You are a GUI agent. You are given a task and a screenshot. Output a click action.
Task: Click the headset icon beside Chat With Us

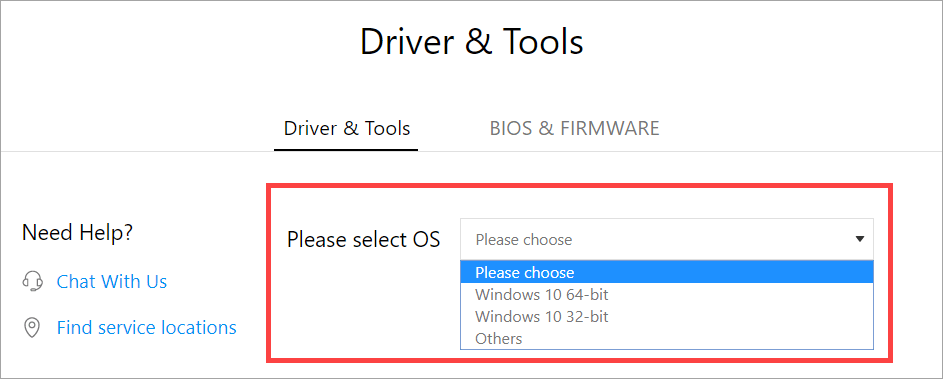(32, 281)
